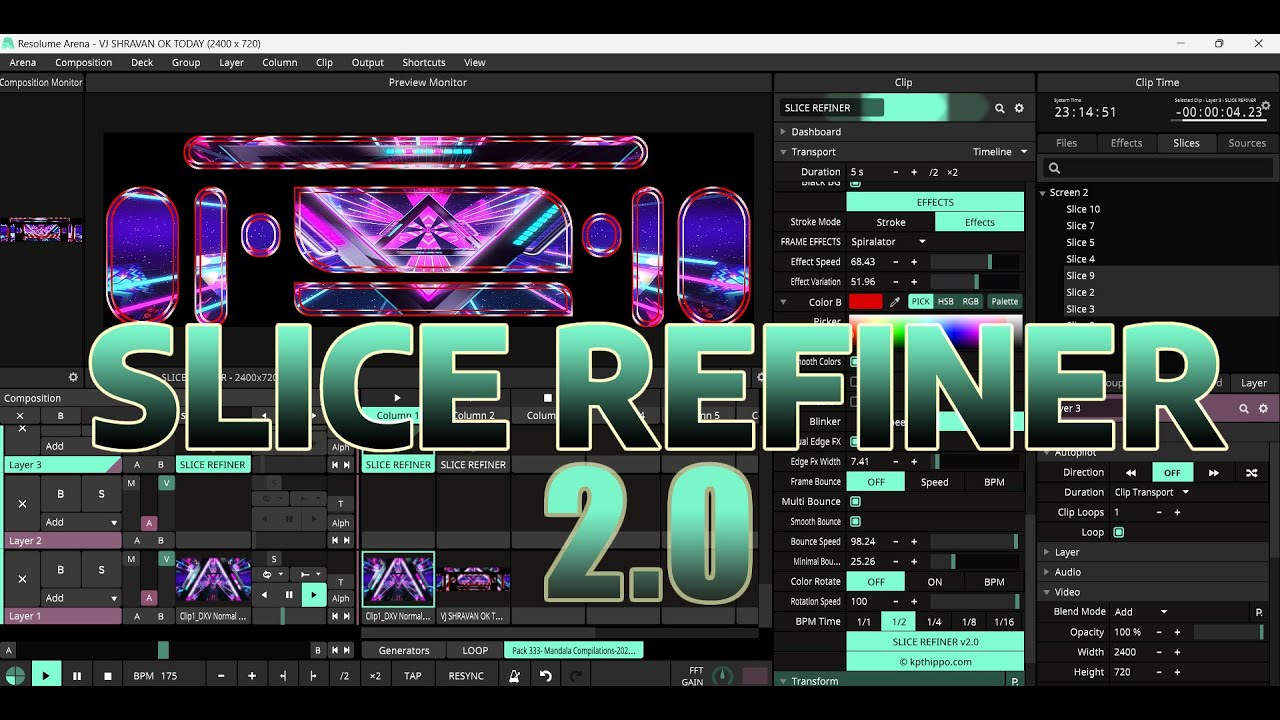Toggle Layer 1 solo S button
1280x720 pixels.
tap(101, 570)
